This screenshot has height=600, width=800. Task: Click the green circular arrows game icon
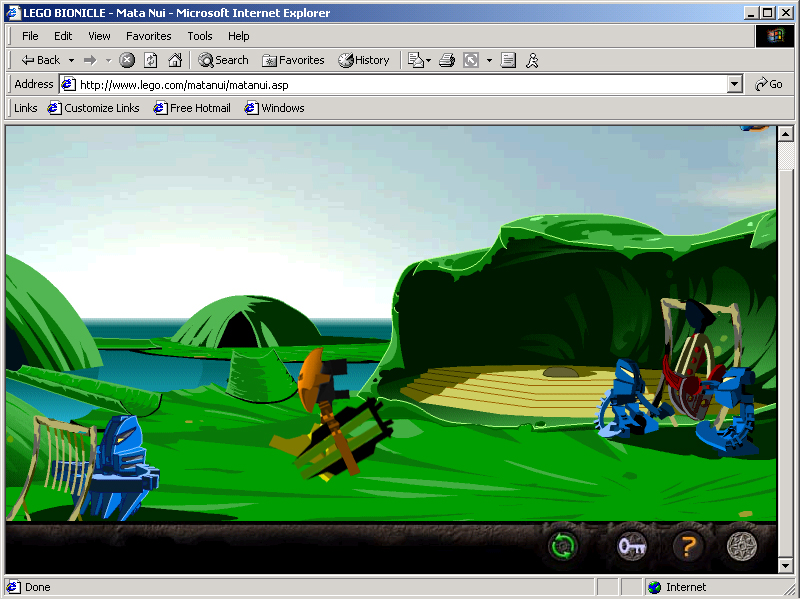tap(563, 546)
